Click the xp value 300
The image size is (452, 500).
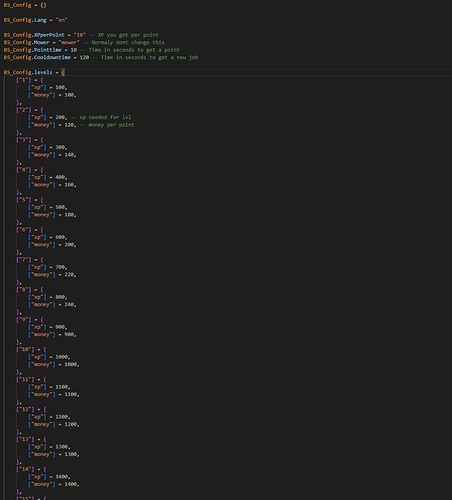(60, 147)
